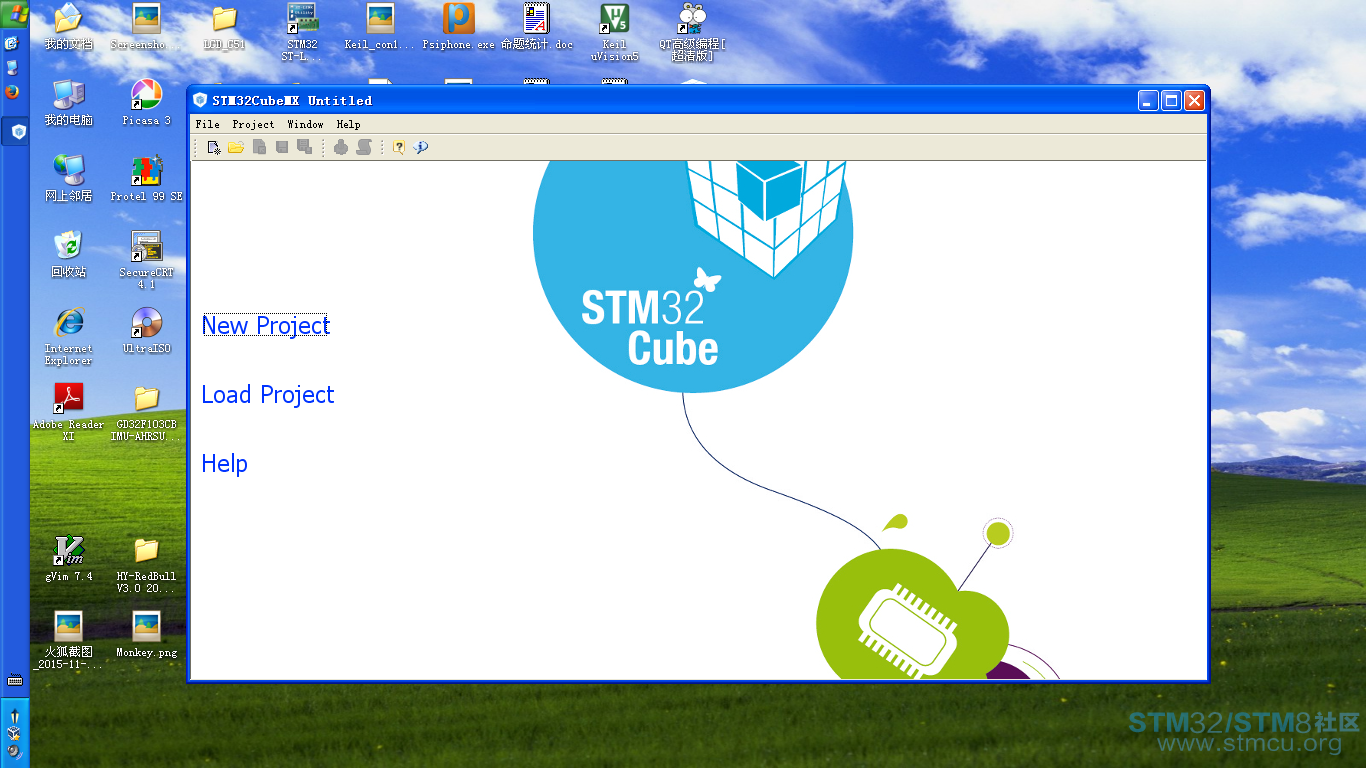Select the Keil uVision5 shortcut
The width and height of the screenshot is (1366, 768).
[x=615, y=32]
